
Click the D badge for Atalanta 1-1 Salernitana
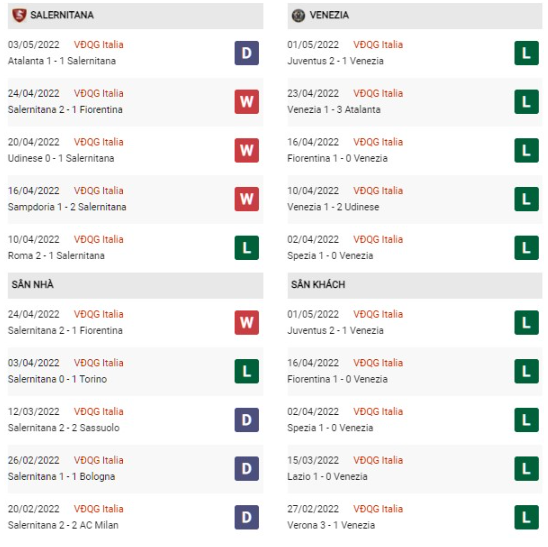pyautogui.click(x=247, y=53)
